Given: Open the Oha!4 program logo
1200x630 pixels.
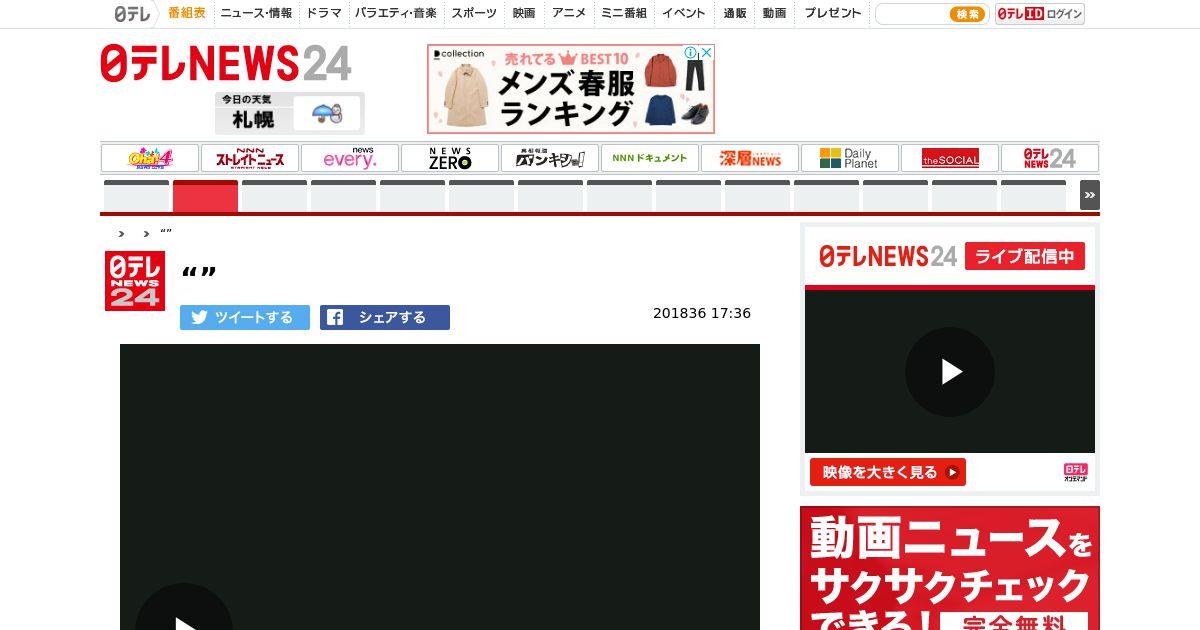Looking at the screenshot, I should [x=150, y=158].
